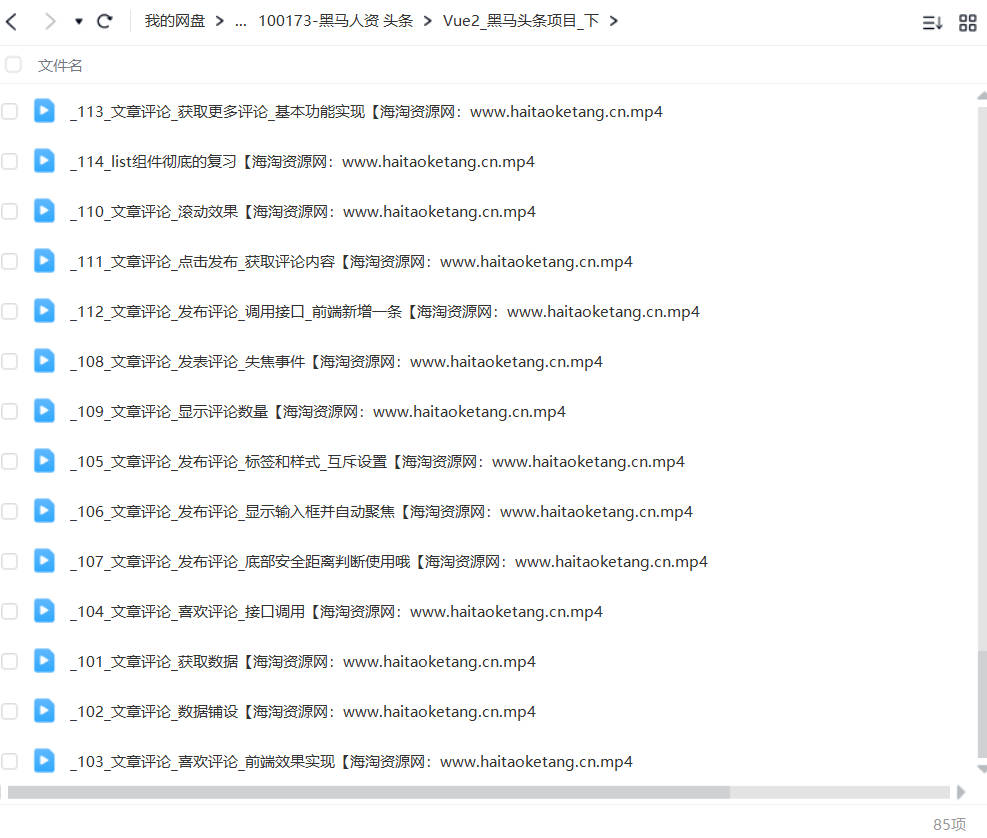The image size is (987, 838).
Task: Select file name _114_list组件彻底的复习
Action: (302, 162)
